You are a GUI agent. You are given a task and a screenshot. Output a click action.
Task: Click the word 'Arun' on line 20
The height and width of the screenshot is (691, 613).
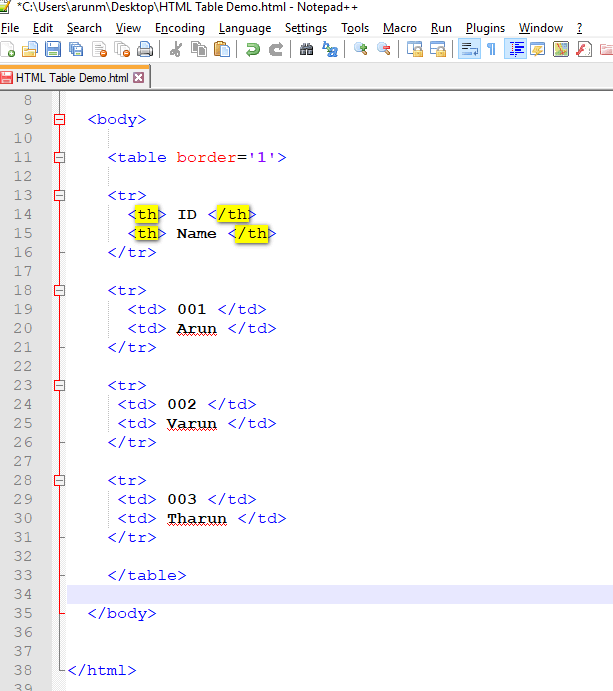[197, 329]
